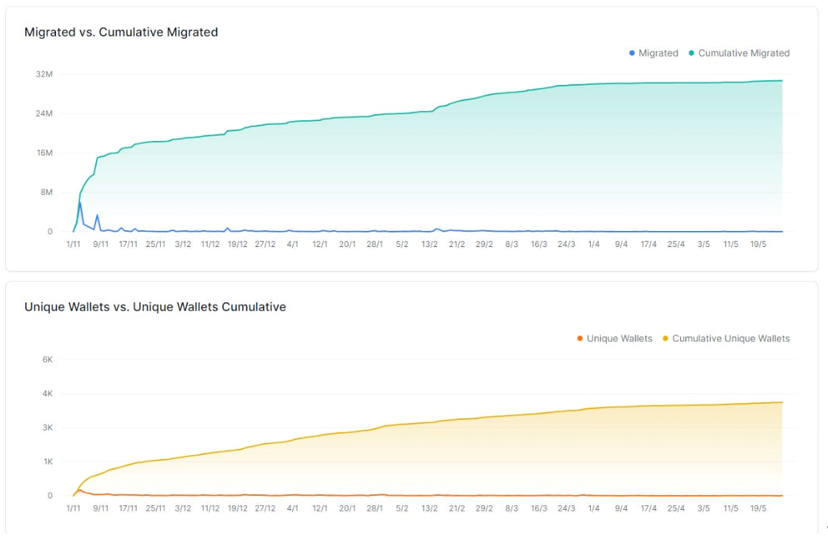Click Unique Wallets vs. Unique Wallets Cumulative title
The height and width of the screenshot is (541, 828).
click(155, 307)
